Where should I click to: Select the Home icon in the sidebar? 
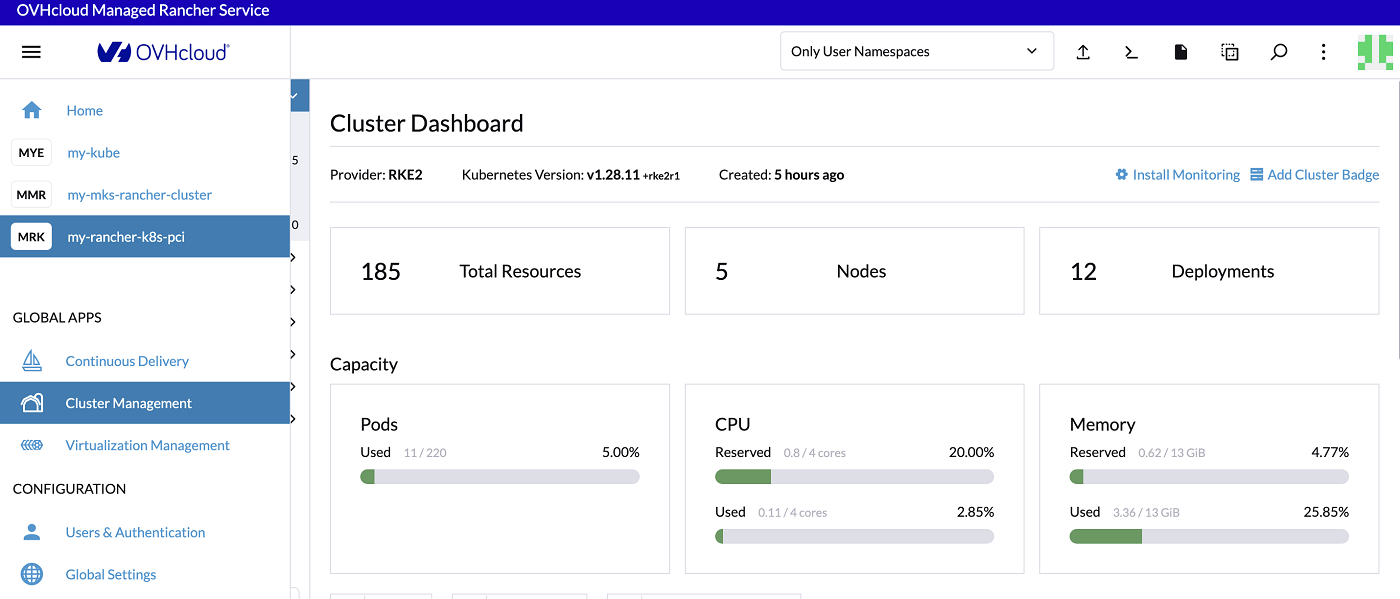tap(31, 110)
